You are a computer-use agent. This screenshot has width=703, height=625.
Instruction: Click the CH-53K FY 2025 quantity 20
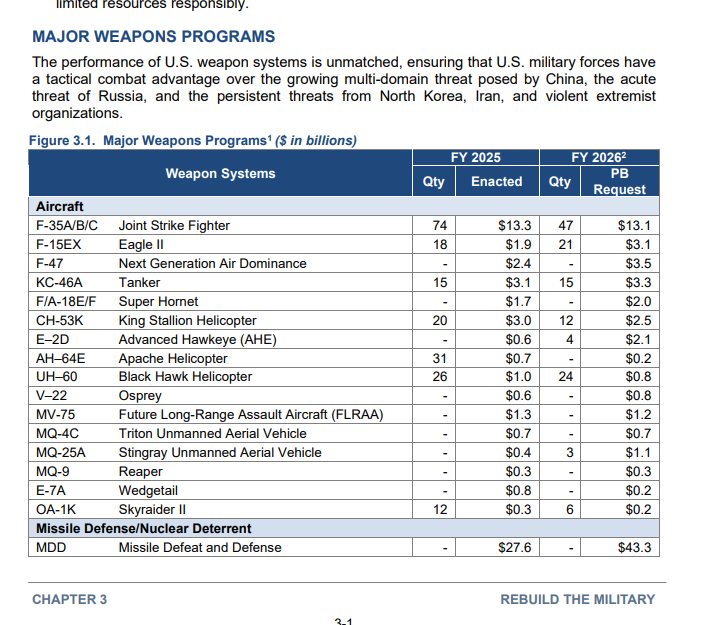(x=439, y=321)
